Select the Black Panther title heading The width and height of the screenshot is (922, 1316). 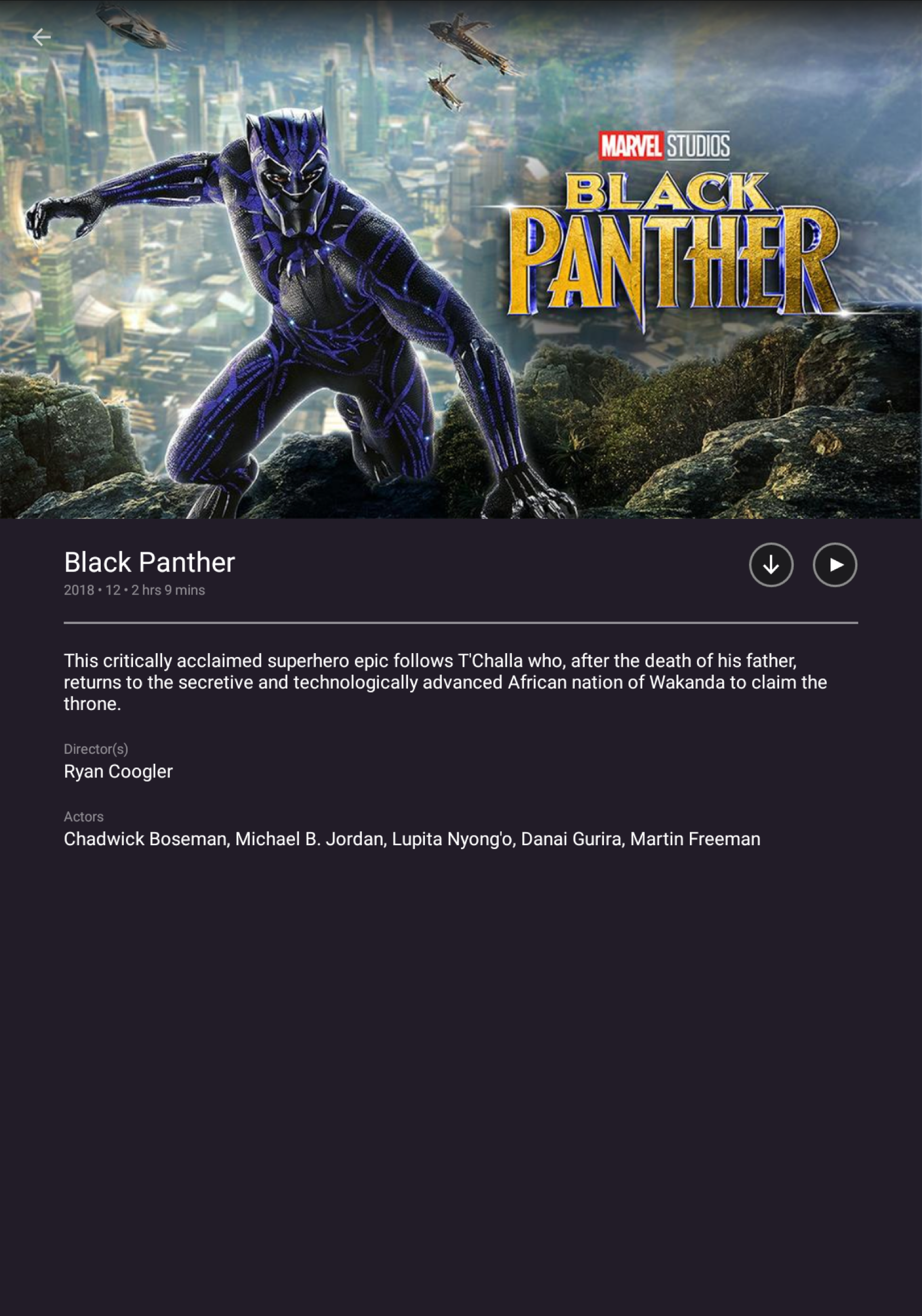(x=149, y=562)
